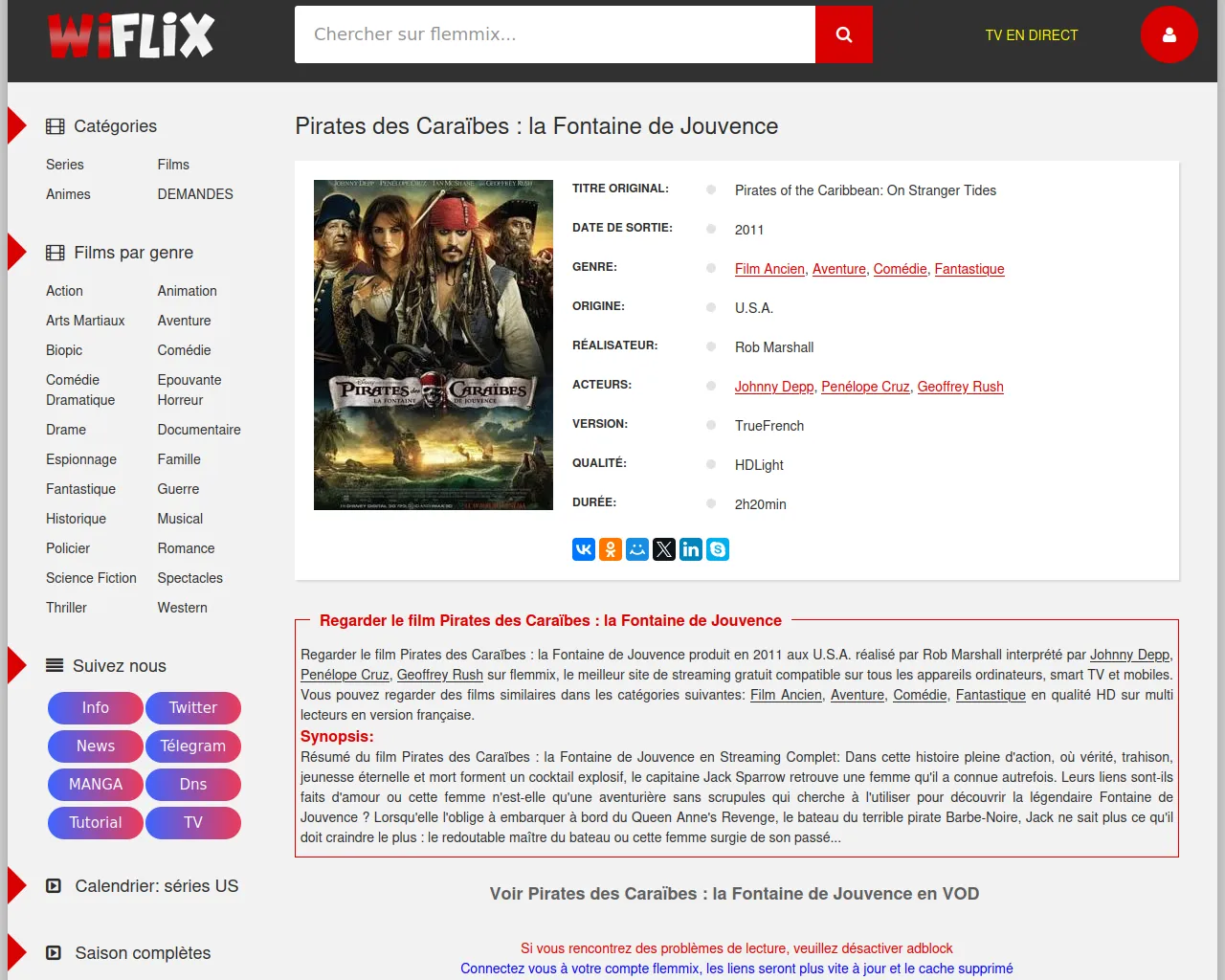The width and height of the screenshot is (1225, 980).
Task: Click the red search magnifier button
Action: pos(844,34)
